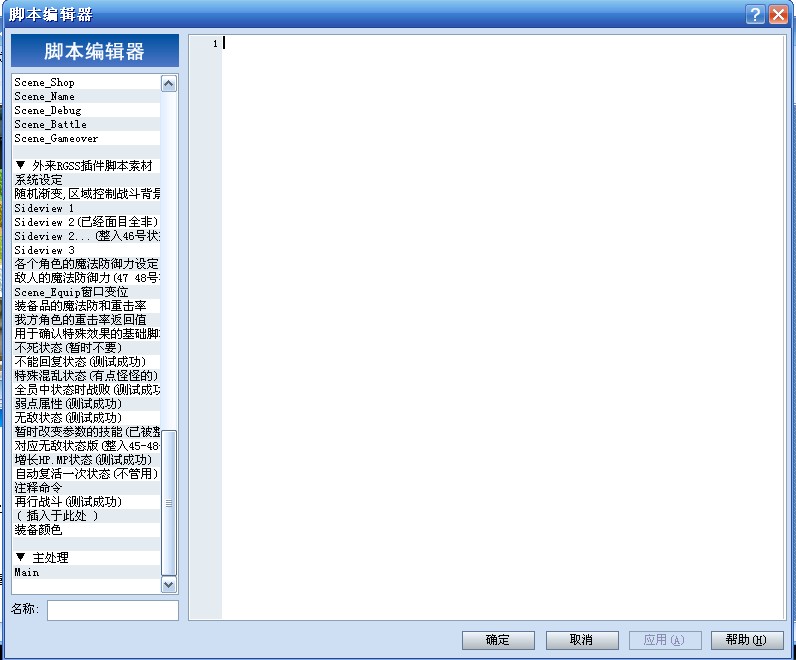Image resolution: width=796 pixels, height=660 pixels.
Task: Click the 帮助(H) button
Action: click(746, 640)
